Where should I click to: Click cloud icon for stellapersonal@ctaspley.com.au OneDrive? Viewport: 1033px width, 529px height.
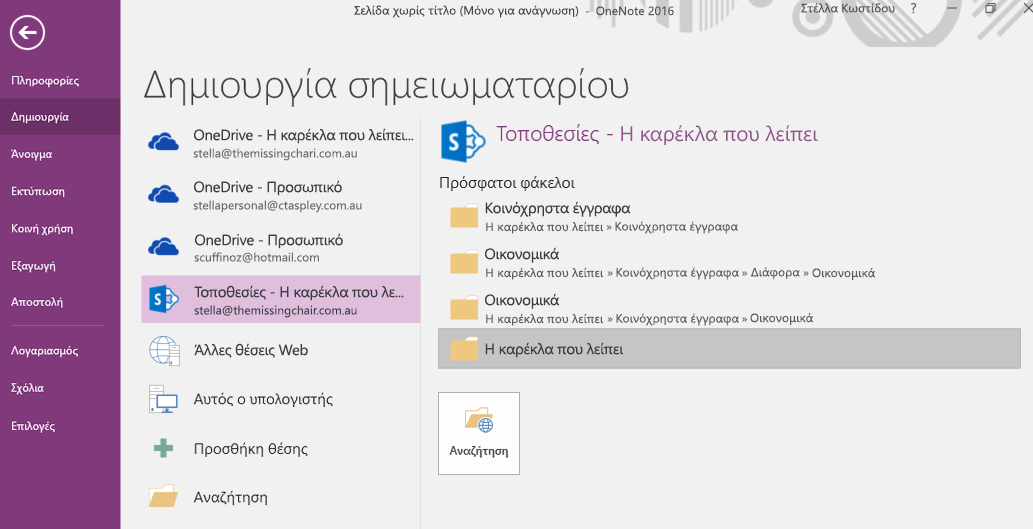coord(163,194)
